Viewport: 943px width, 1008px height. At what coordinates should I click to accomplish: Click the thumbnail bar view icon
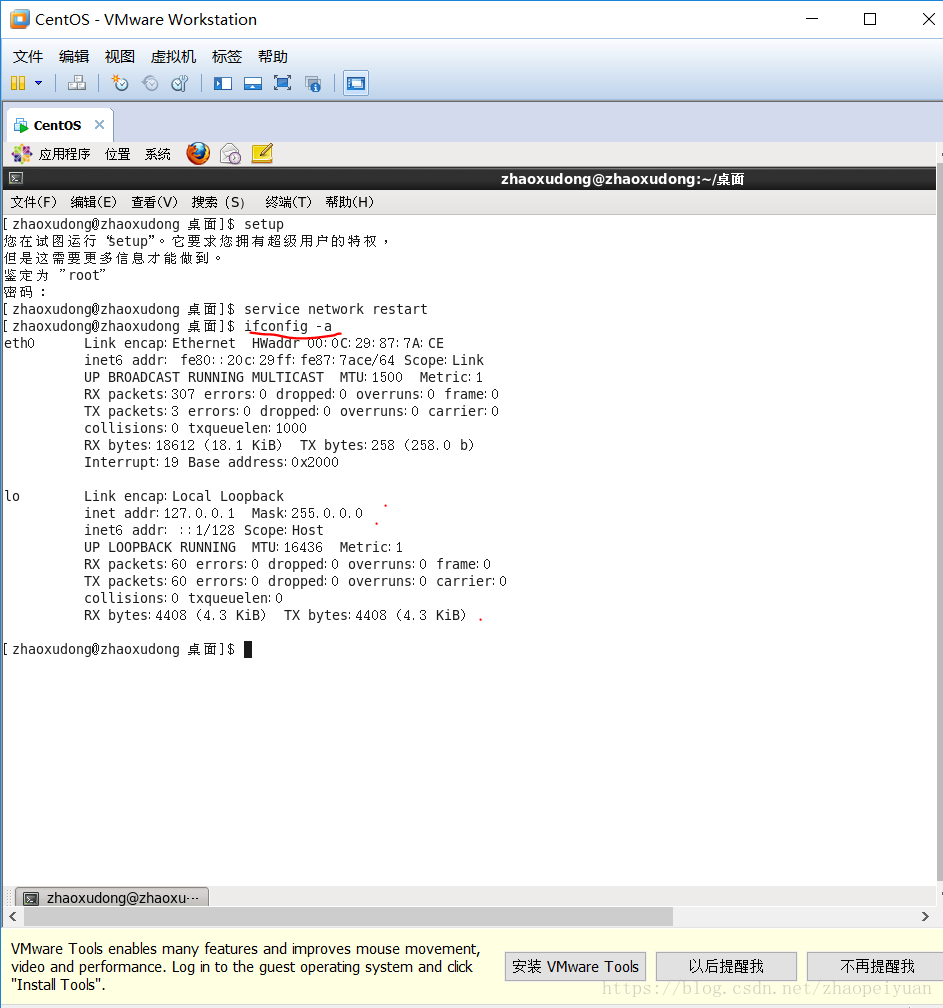tap(253, 83)
